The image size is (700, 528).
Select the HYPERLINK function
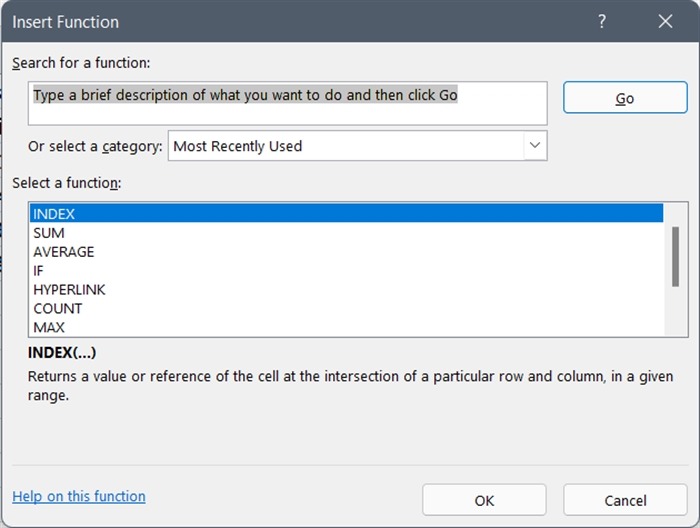pyautogui.click(x=69, y=289)
